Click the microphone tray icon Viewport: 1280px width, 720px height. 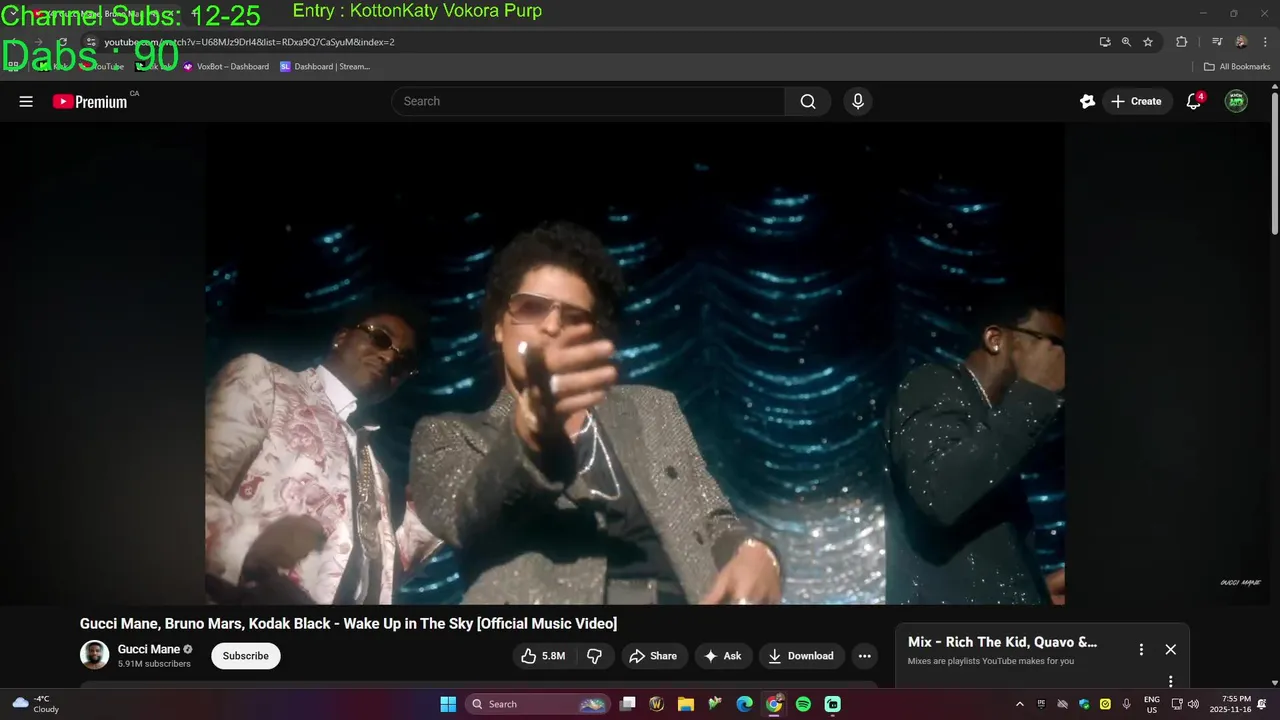pos(1127,704)
